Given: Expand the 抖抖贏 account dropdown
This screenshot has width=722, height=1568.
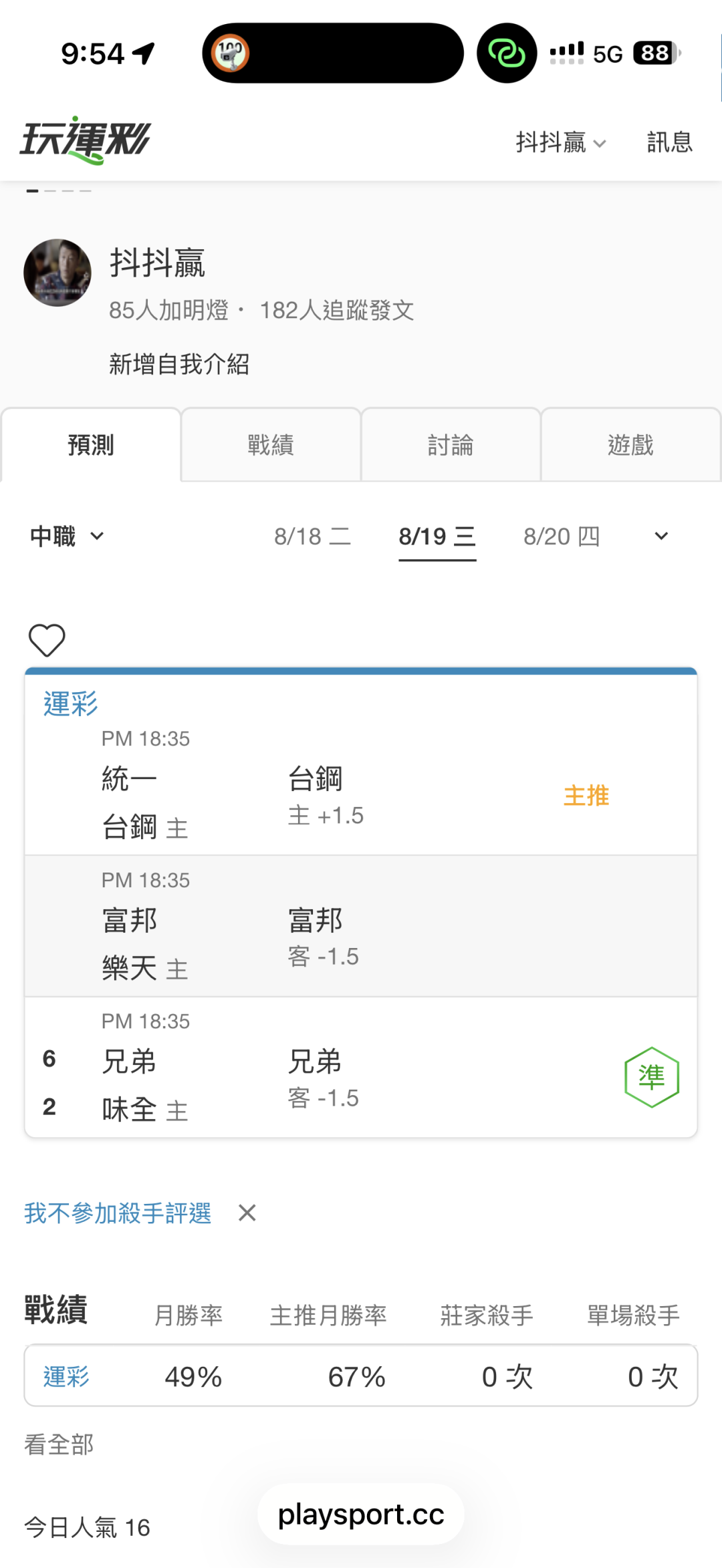Looking at the screenshot, I should (x=561, y=142).
